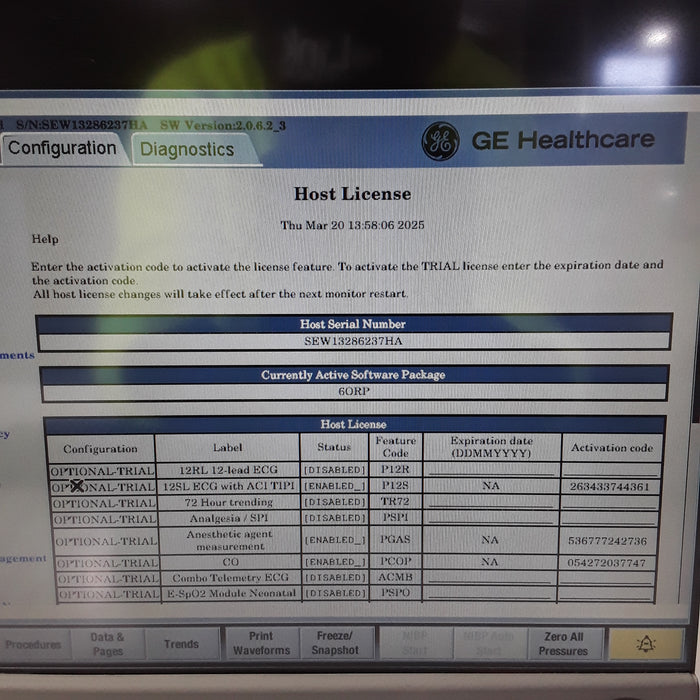This screenshot has width=700, height=700.
Task: Open the Procedures menu button
Action: click(x=34, y=645)
